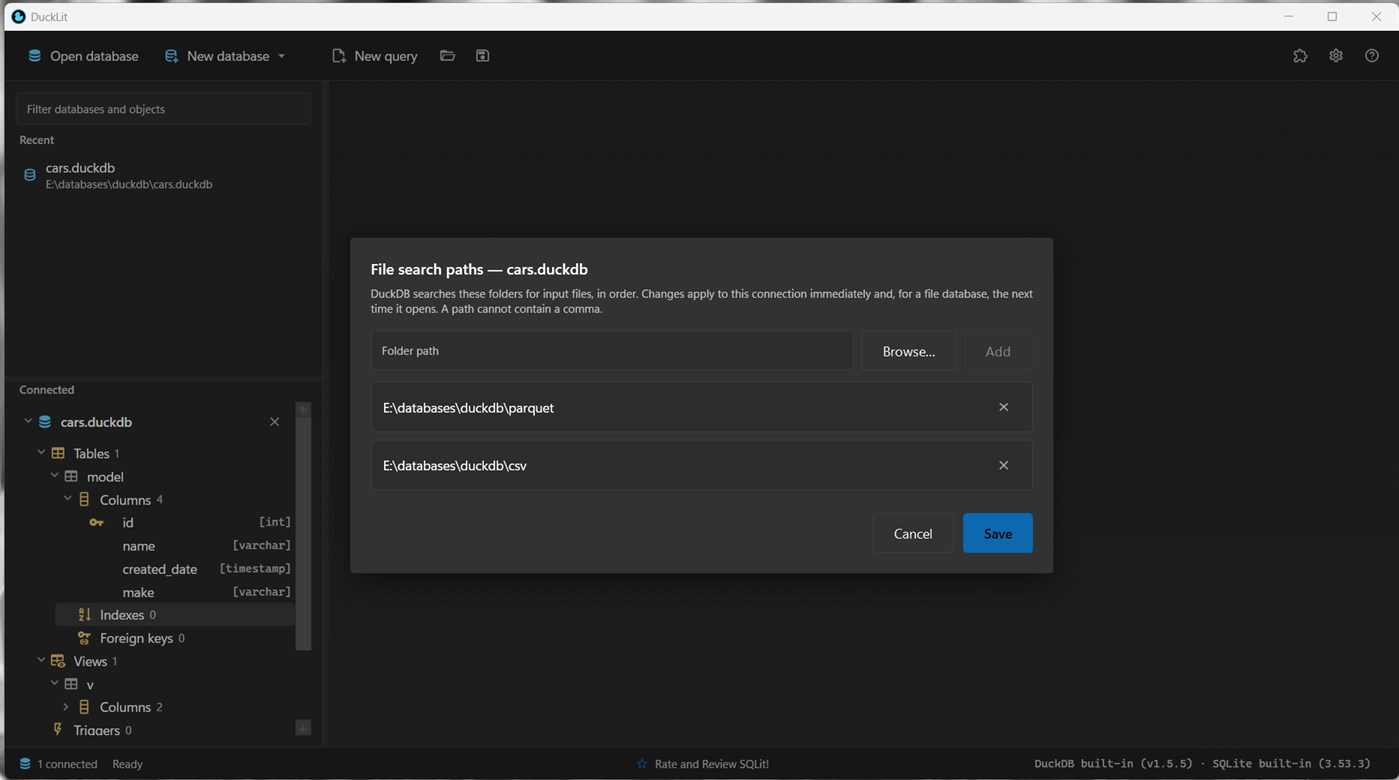This screenshot has width=1399, height=780.
Task: Click the view v table icon
Action: click(x=71, y=684)
